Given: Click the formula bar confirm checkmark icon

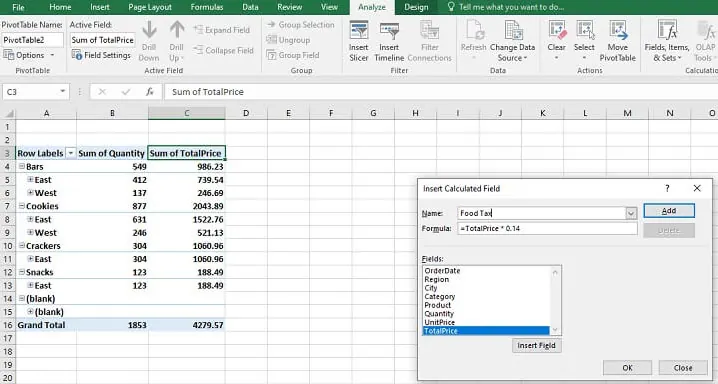Looking at the screenshot, I should 125,92.
